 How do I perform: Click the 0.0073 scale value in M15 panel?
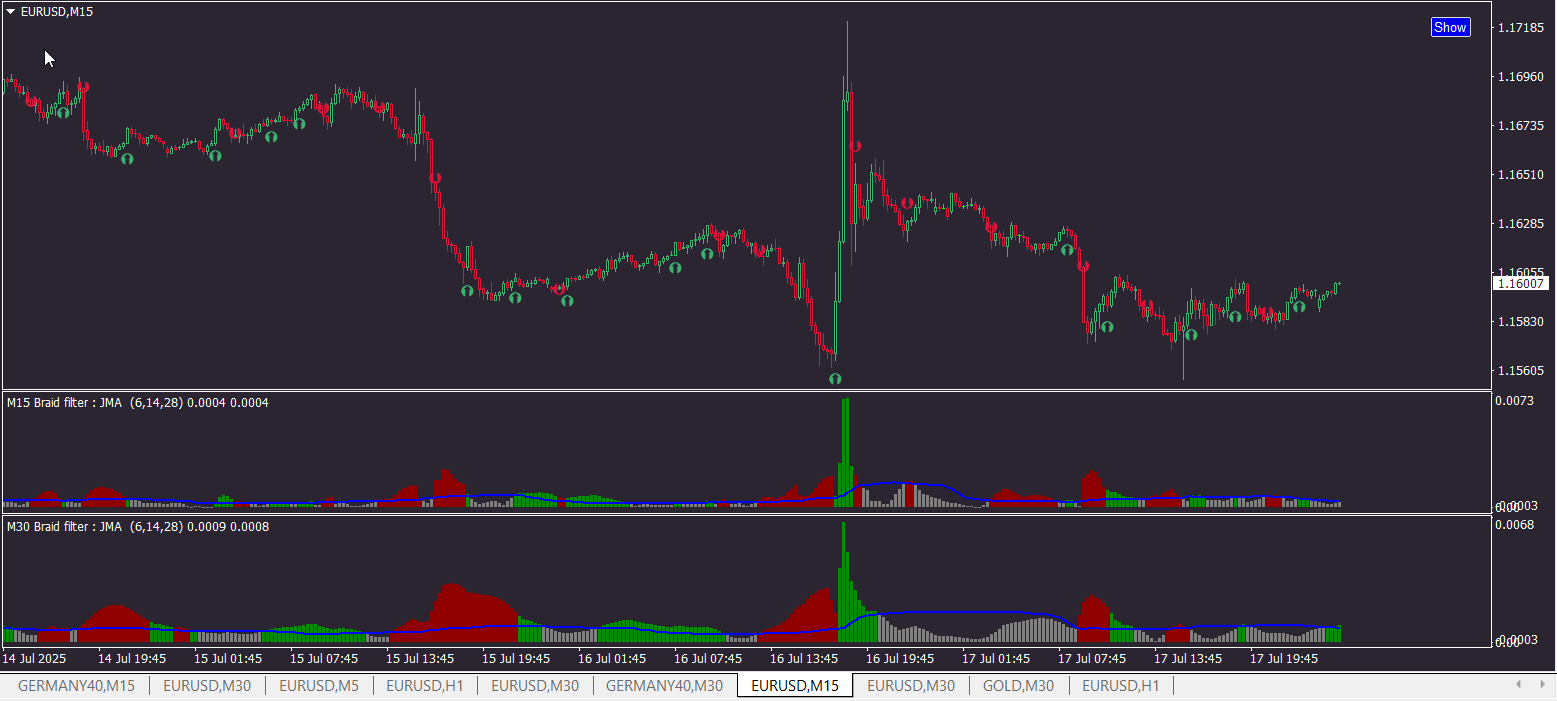(1514, 400)
